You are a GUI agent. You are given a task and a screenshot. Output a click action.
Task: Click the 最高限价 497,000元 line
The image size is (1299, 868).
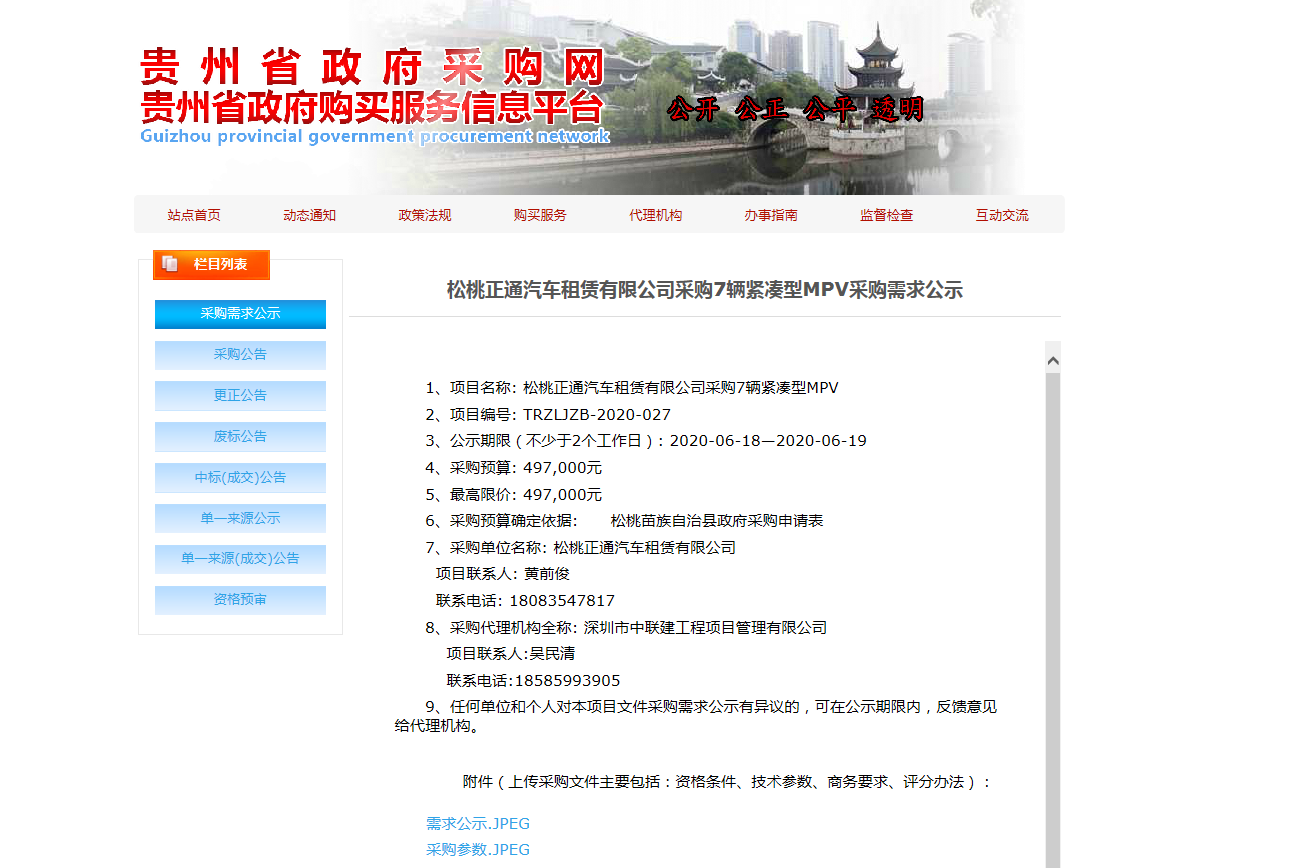tap(514, 494)
